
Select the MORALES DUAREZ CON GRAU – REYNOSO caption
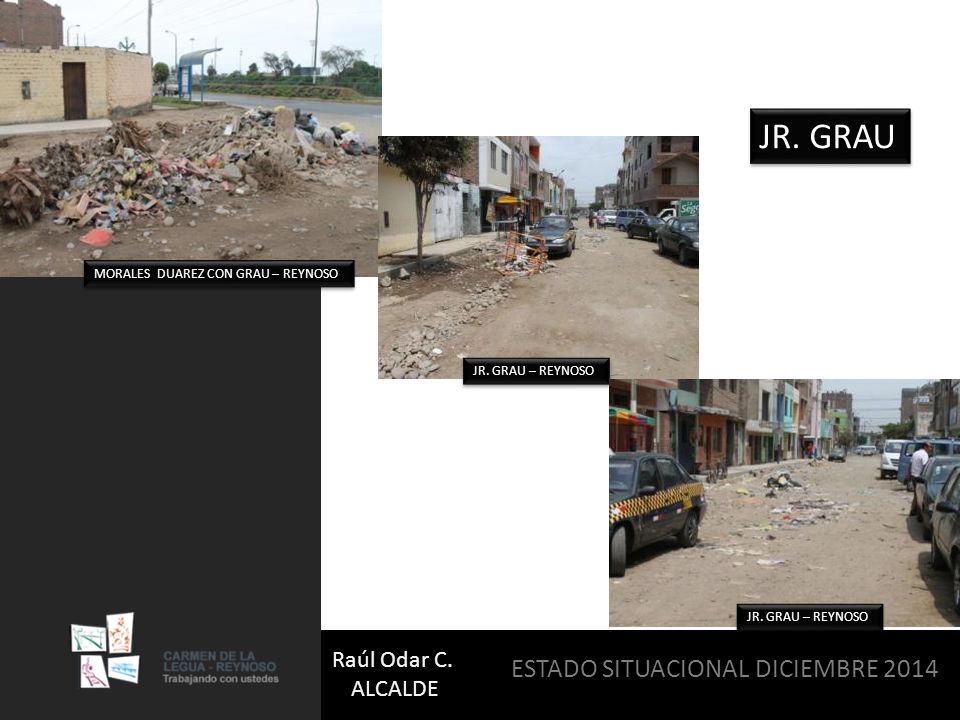tap(219, 274)
